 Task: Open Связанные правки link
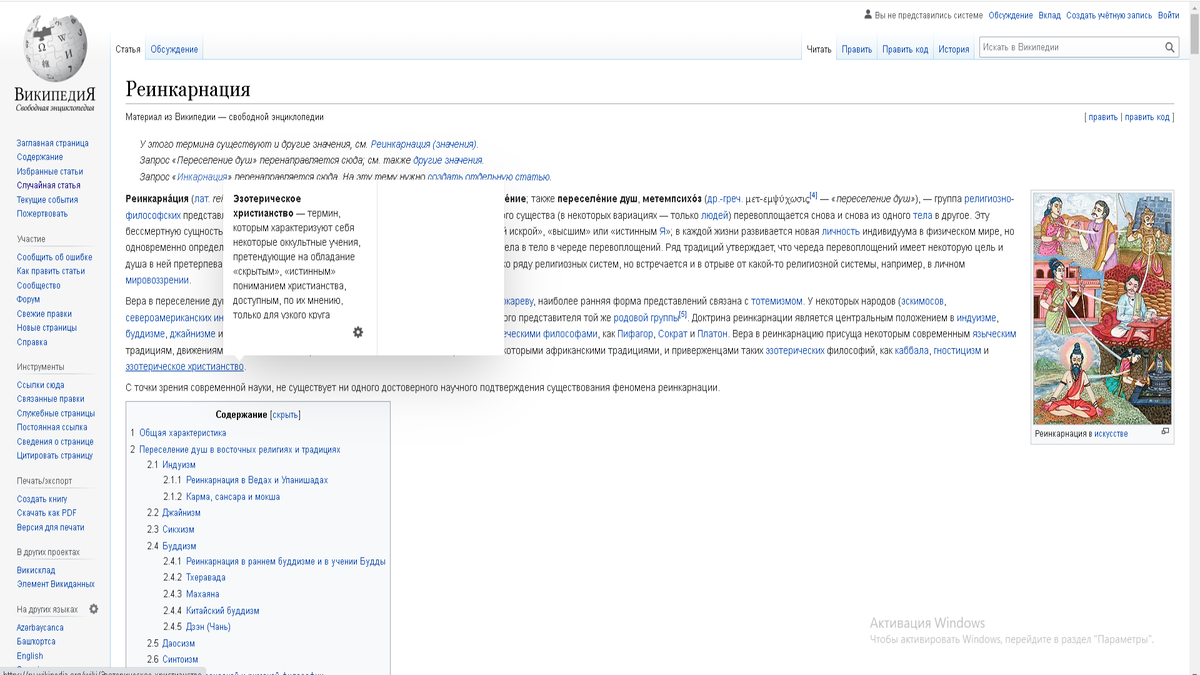click(50, 399)
